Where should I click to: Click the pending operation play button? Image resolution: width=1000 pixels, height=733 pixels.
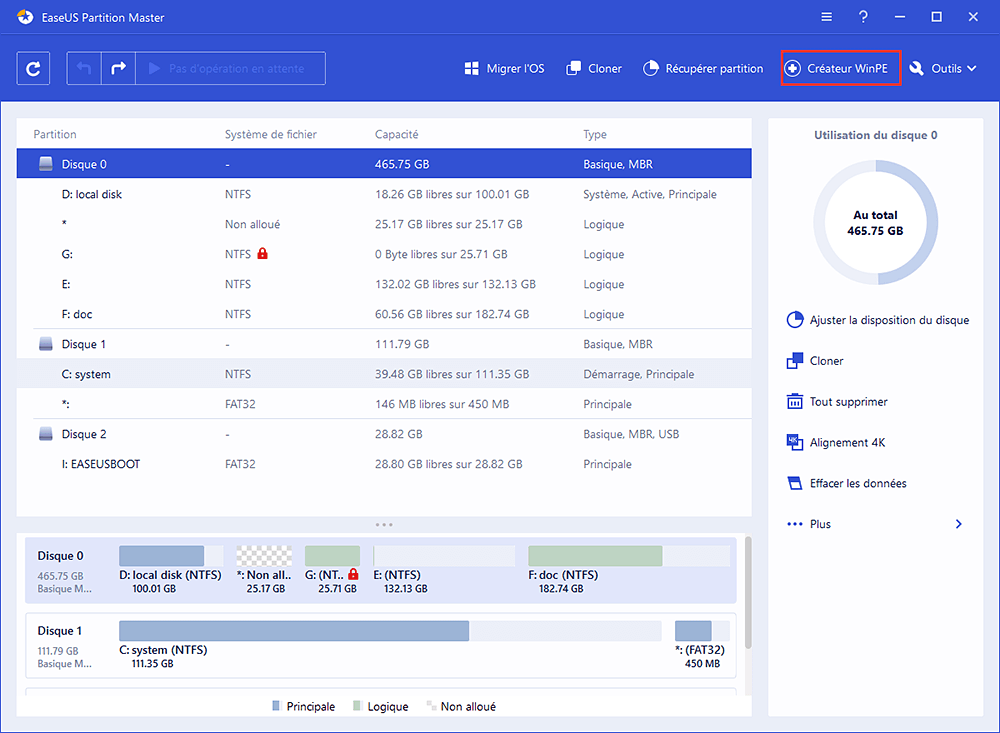point(230,68)
